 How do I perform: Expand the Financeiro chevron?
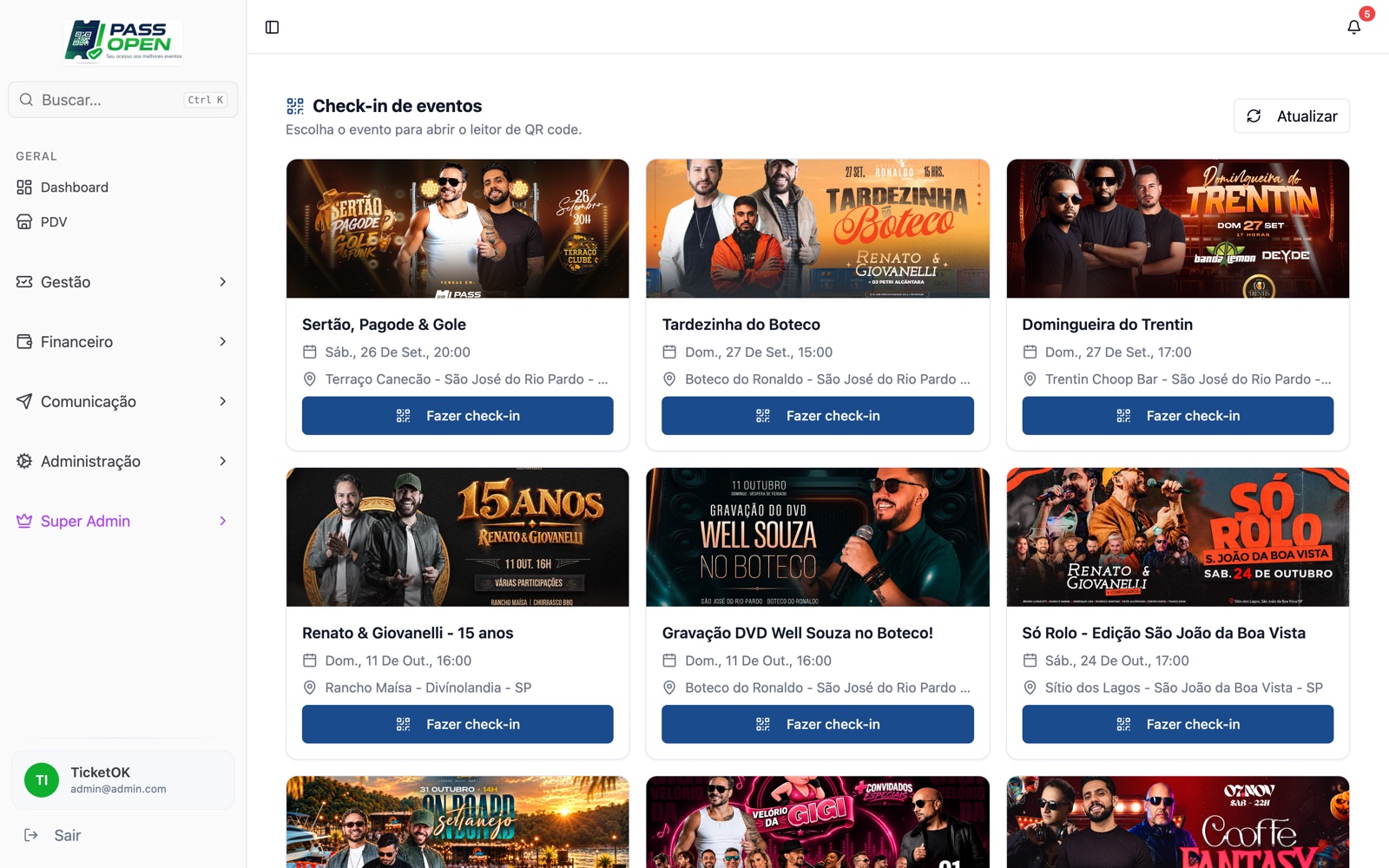[x=223, y=341]
